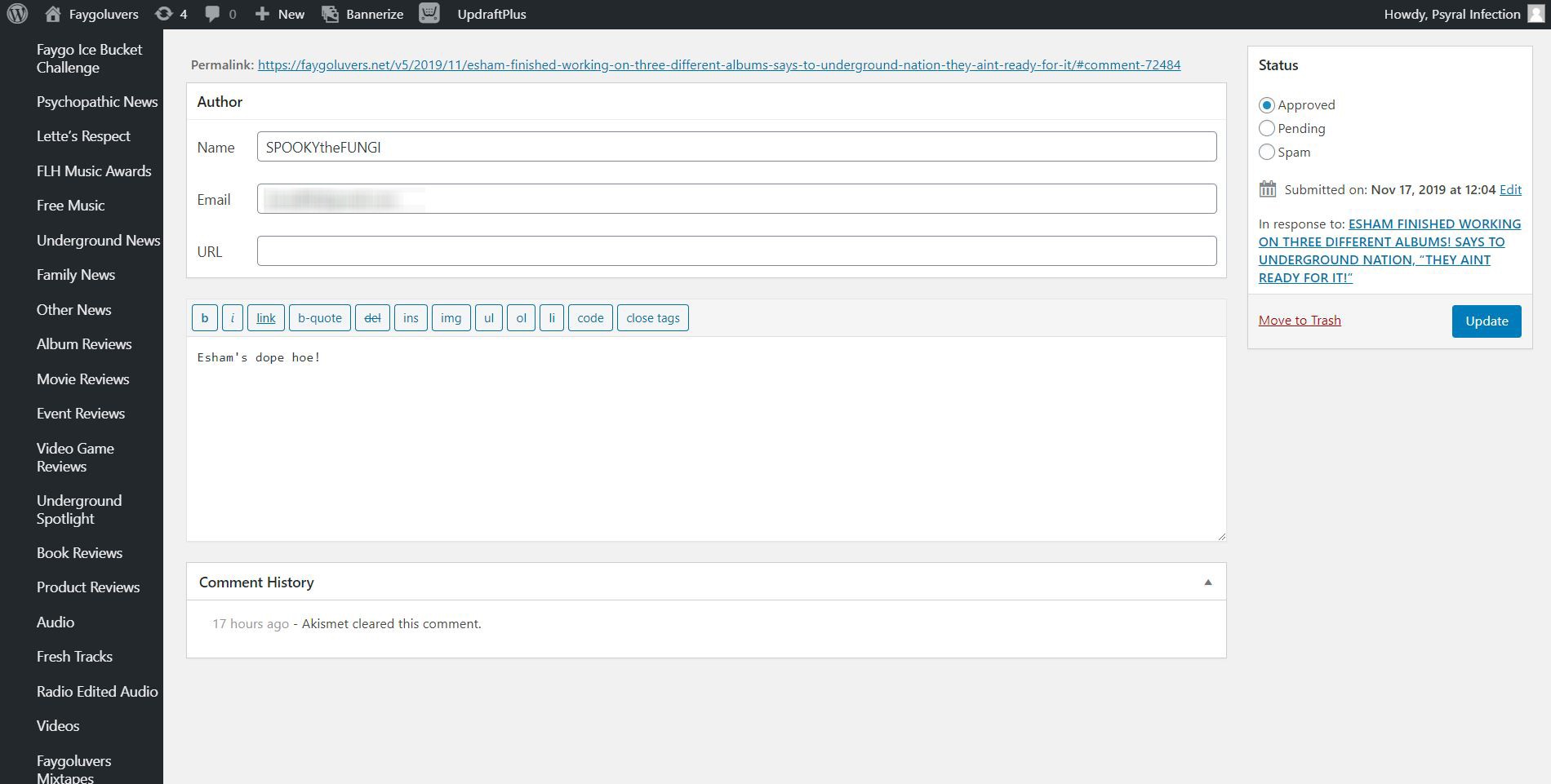Click the close tags button
Viewport: 1551px width, 784px height.
coord(653,318)
